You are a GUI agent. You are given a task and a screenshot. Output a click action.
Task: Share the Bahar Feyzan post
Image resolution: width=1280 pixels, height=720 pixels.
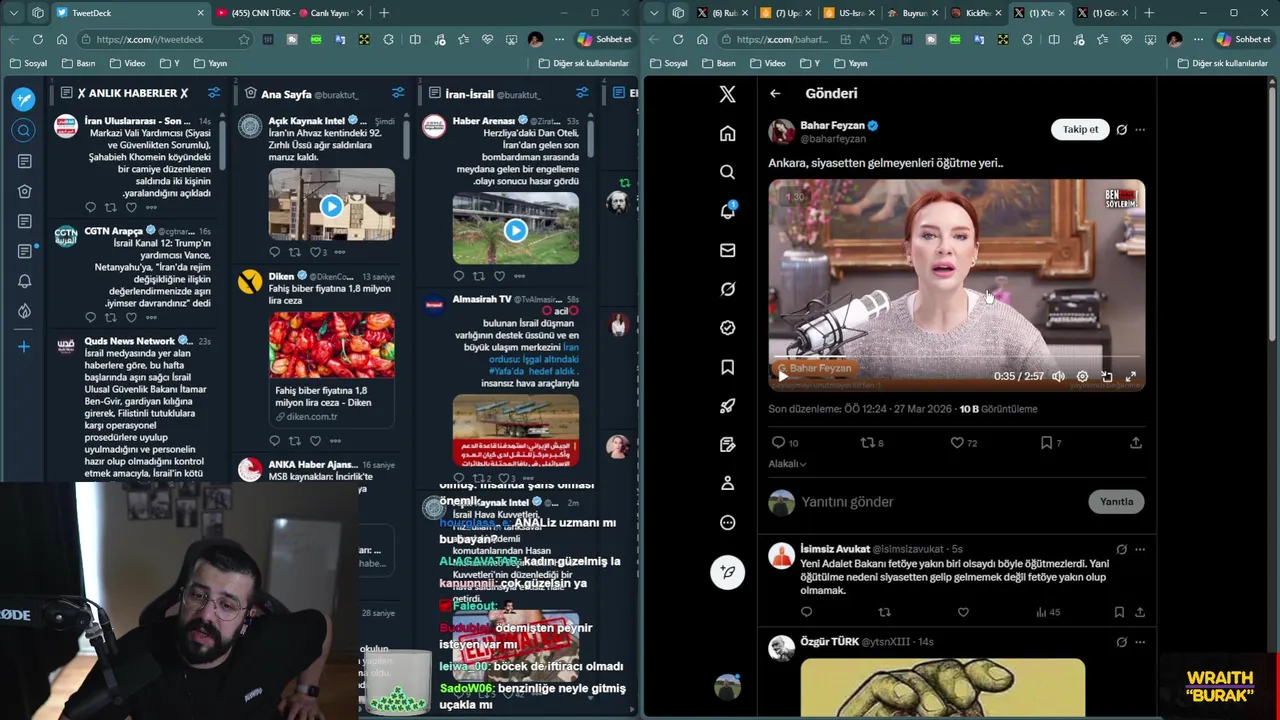point(1136,442)
